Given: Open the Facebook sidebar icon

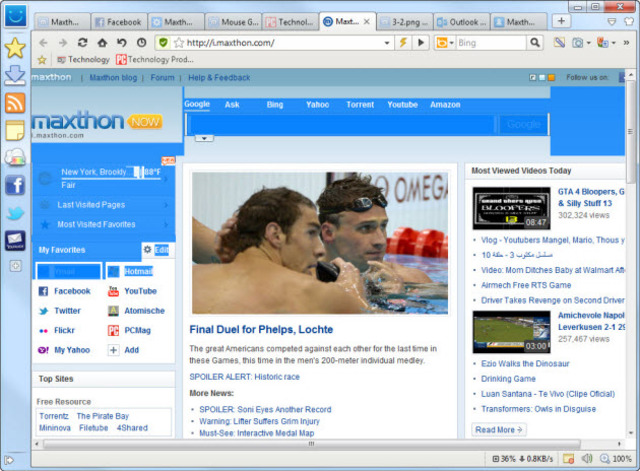Looking at the screenshot, I should point(15,185).
